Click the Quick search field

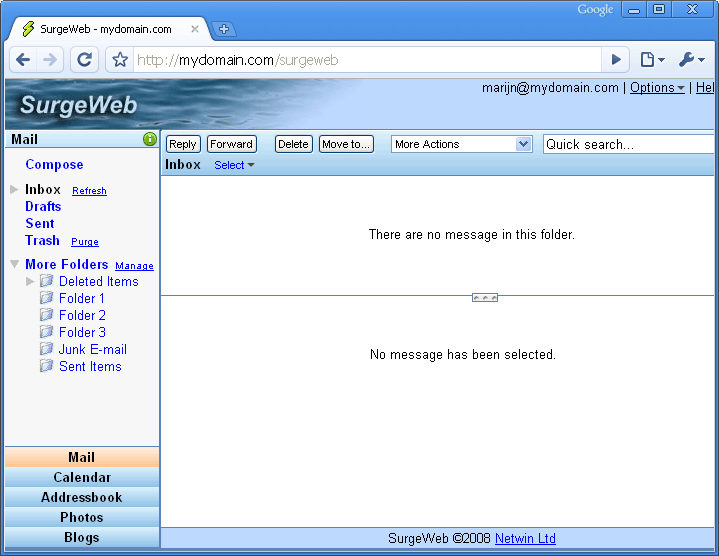pyautogui.click(x=628, y=144)
